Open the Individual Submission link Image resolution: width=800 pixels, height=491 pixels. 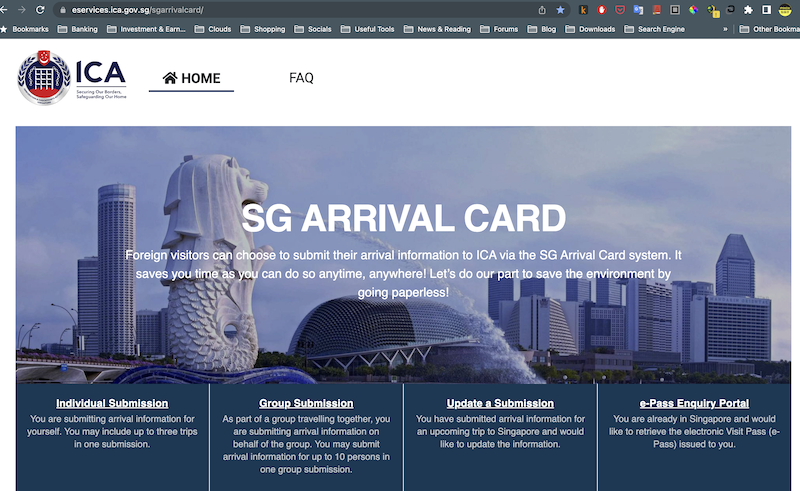pos(112,403)
